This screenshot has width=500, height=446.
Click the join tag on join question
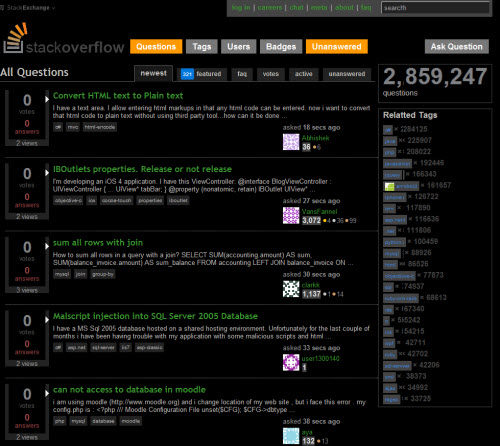click(x=80, y=274)
